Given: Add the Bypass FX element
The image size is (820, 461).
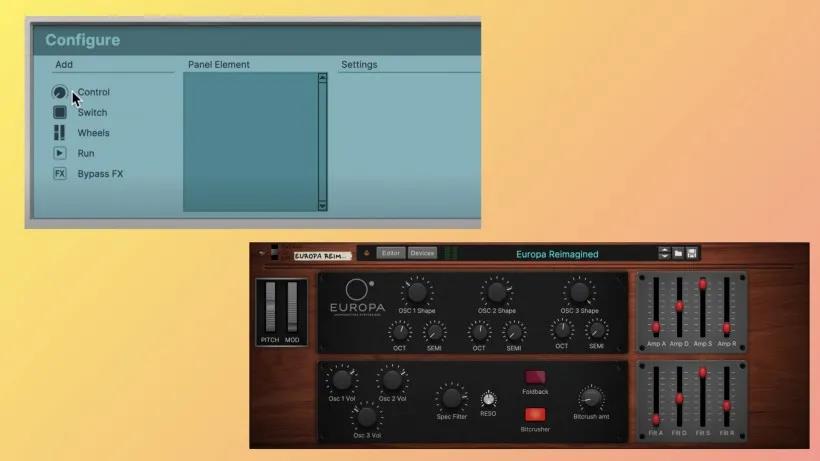Looking at the screenshot, I should pos(60,174).
